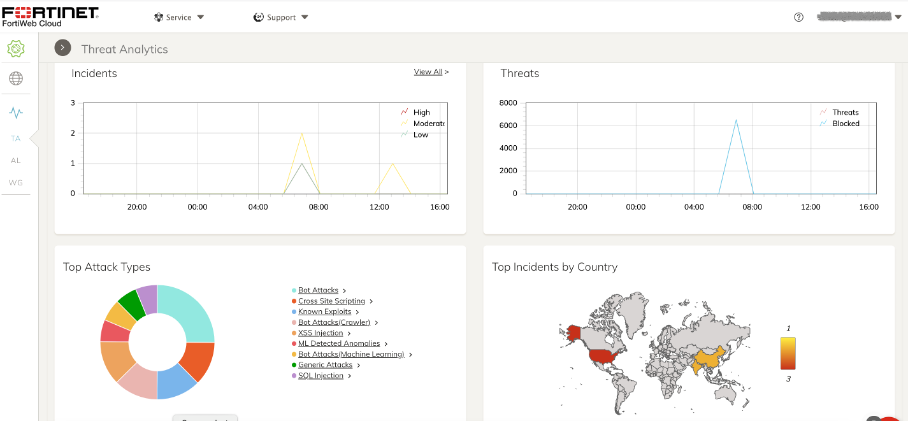Expand sidebar with round chevron button
Viewport: 908px width, 422px height.
tap(63, 48)
